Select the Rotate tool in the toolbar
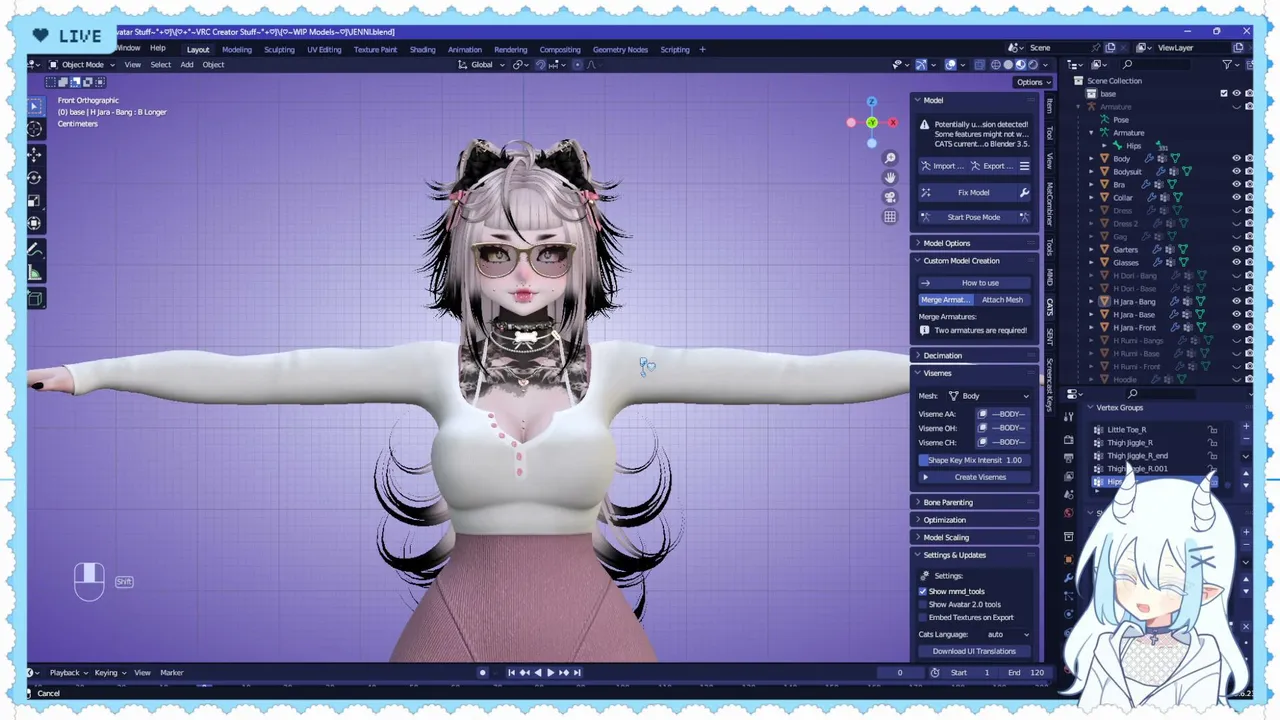The width and height of the screenshot is (1280, 720). pos(36,178)
